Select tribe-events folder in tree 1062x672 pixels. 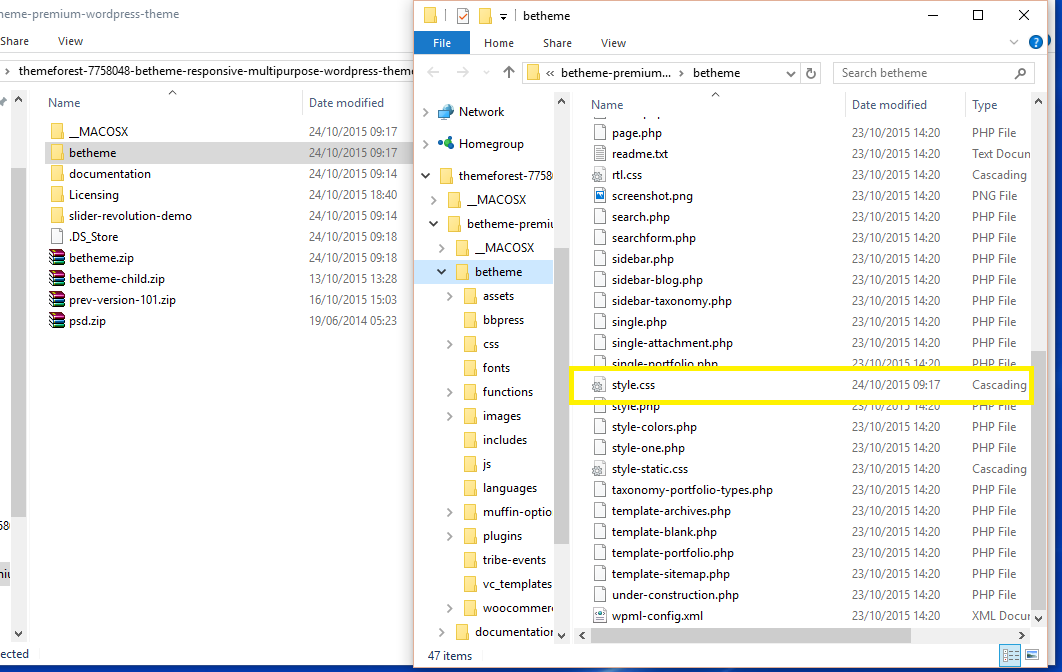pyautogui.click(x=513, y=560)
